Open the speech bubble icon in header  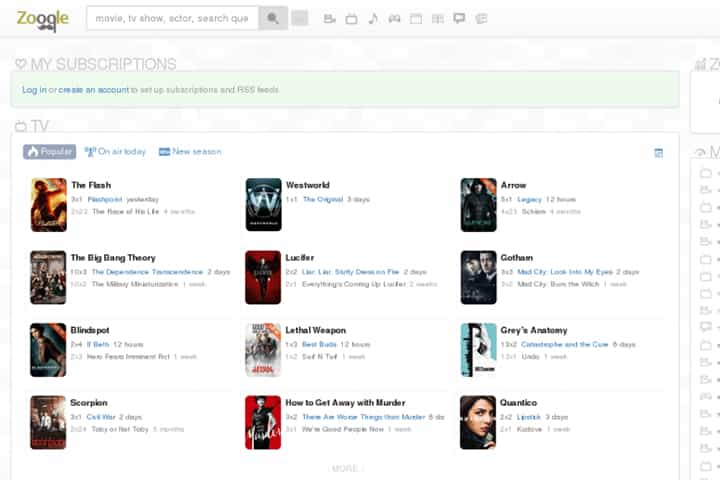[x=459, y=18]
